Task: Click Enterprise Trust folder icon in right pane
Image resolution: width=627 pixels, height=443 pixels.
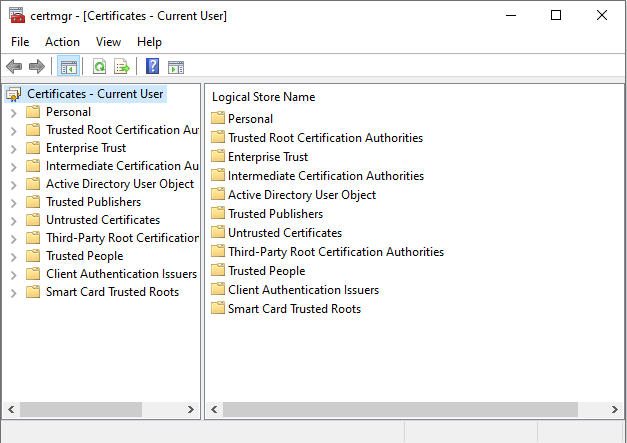Action: (218, 156)
